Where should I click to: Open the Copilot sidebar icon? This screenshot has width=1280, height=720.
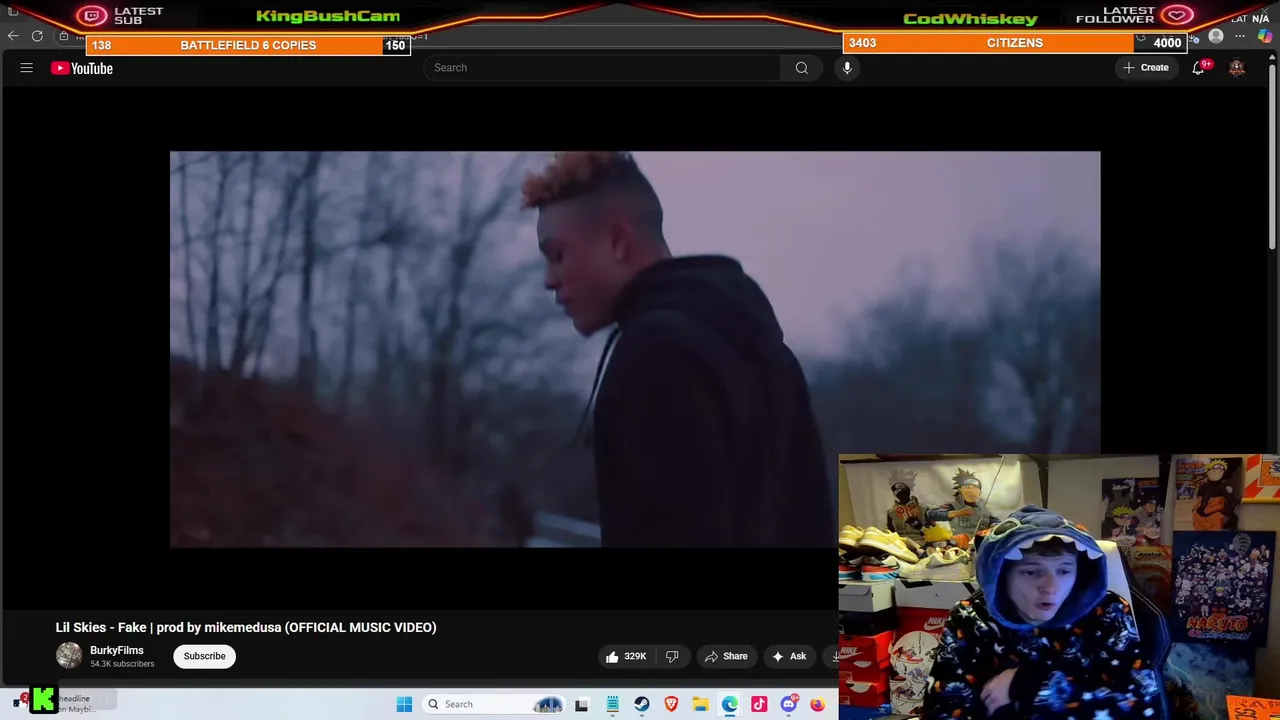[x=1265, y=37]
